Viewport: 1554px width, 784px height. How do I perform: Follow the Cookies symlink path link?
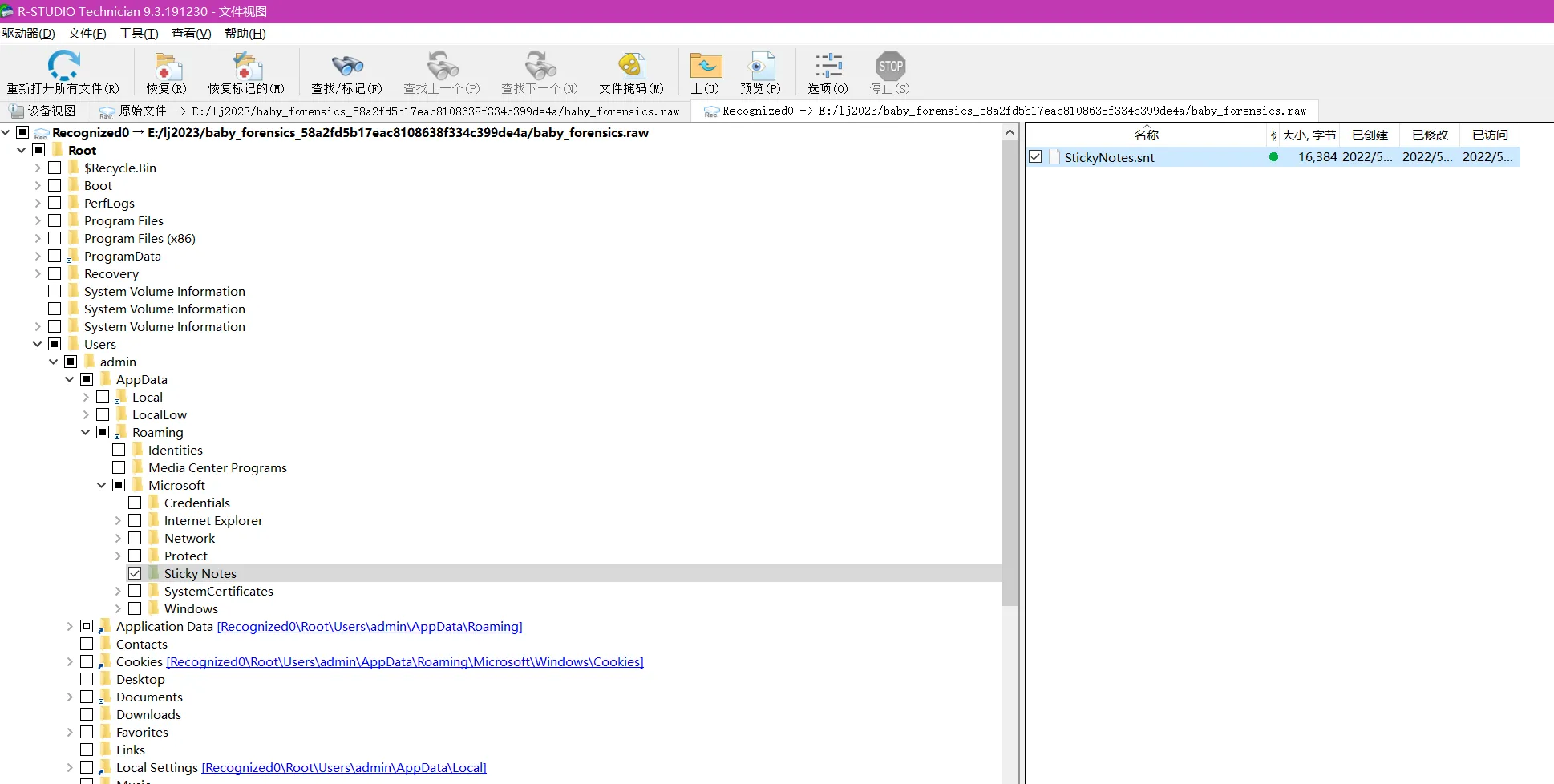point(404,661)
